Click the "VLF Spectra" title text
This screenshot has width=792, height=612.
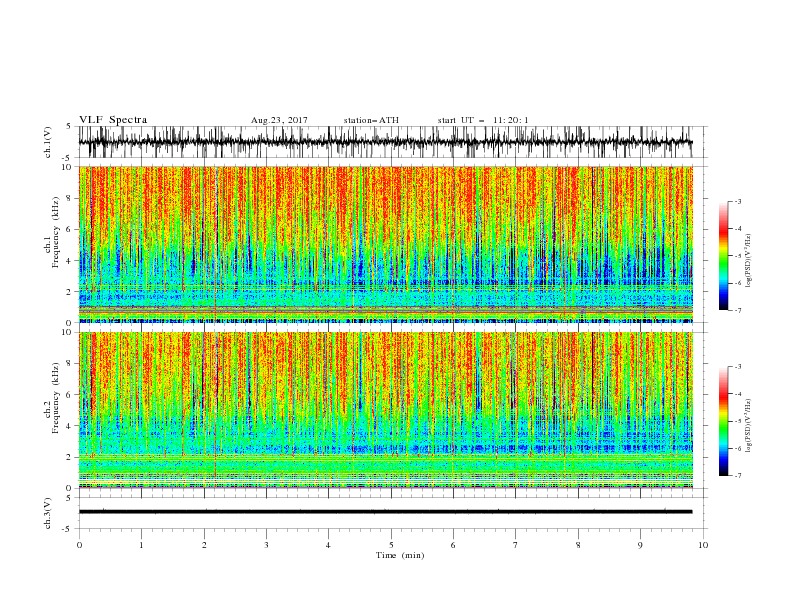(113, 120)
